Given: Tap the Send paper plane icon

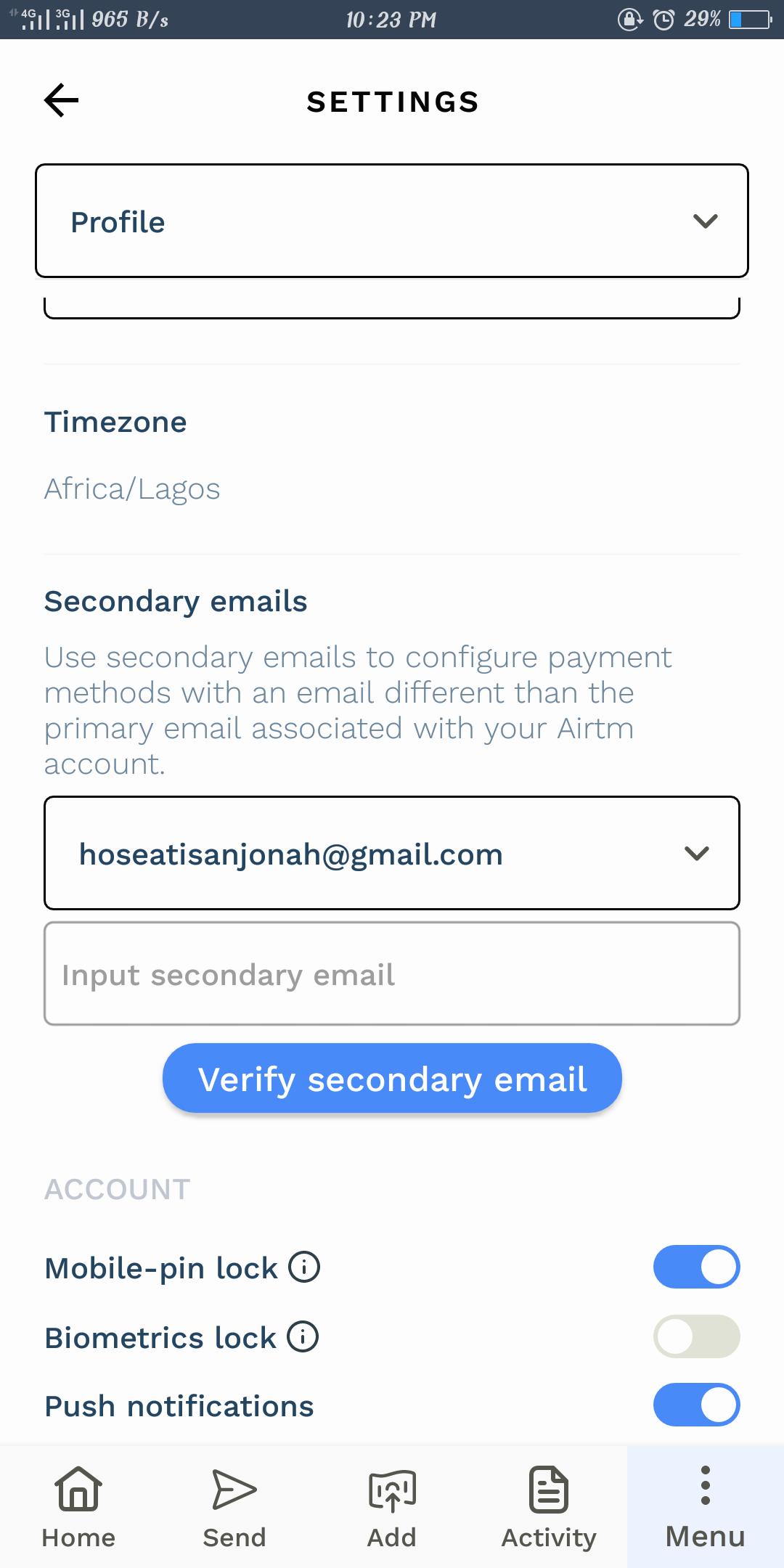Looking at the screenshot, I should point(234,1490).
